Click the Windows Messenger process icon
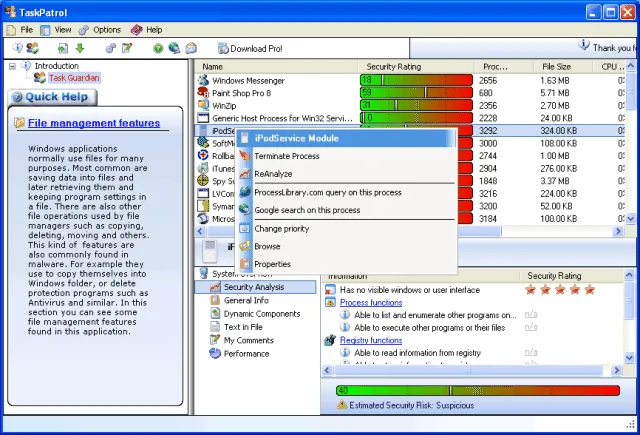 (203, 80)
